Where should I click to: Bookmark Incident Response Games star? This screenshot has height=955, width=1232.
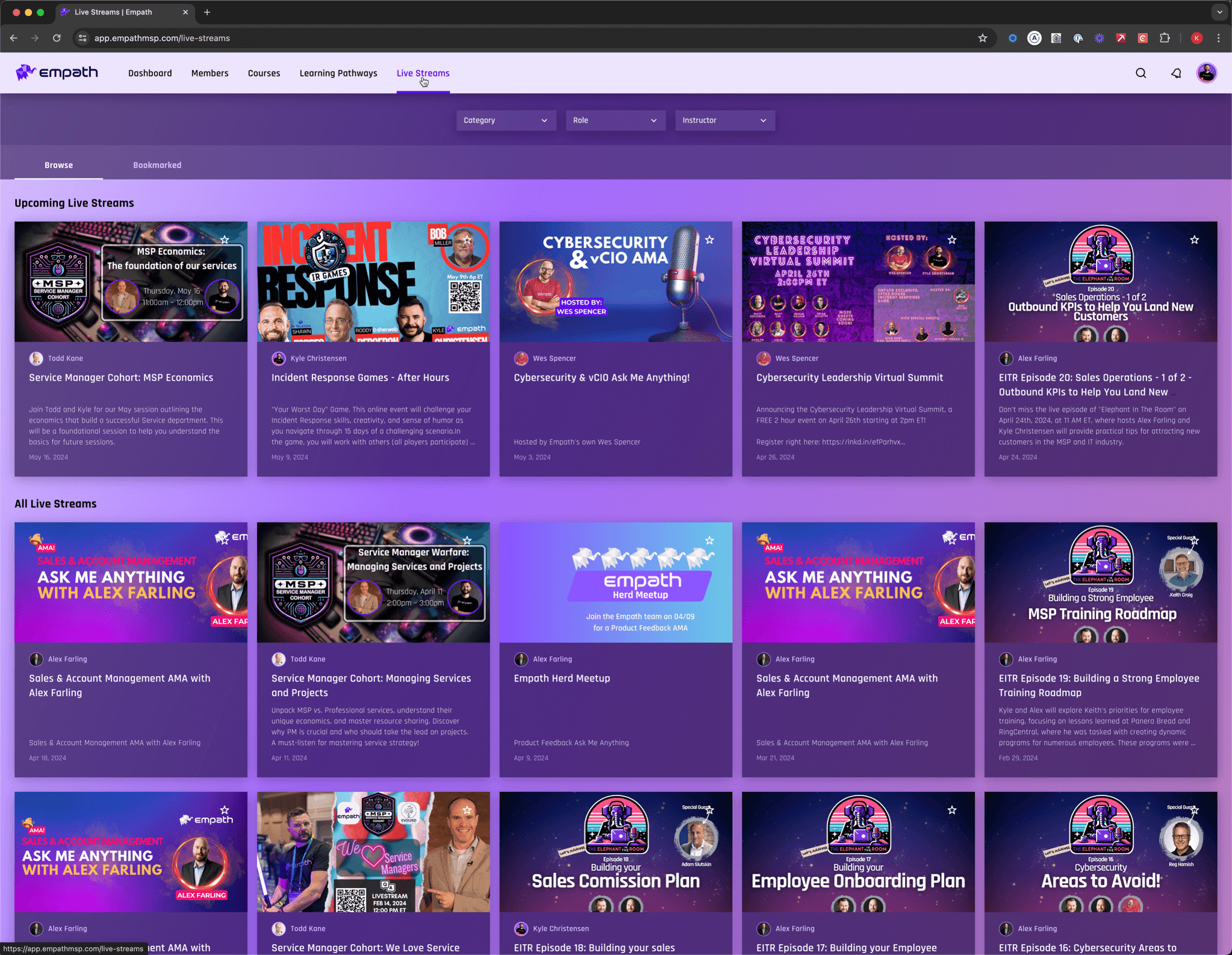[467, 240]
